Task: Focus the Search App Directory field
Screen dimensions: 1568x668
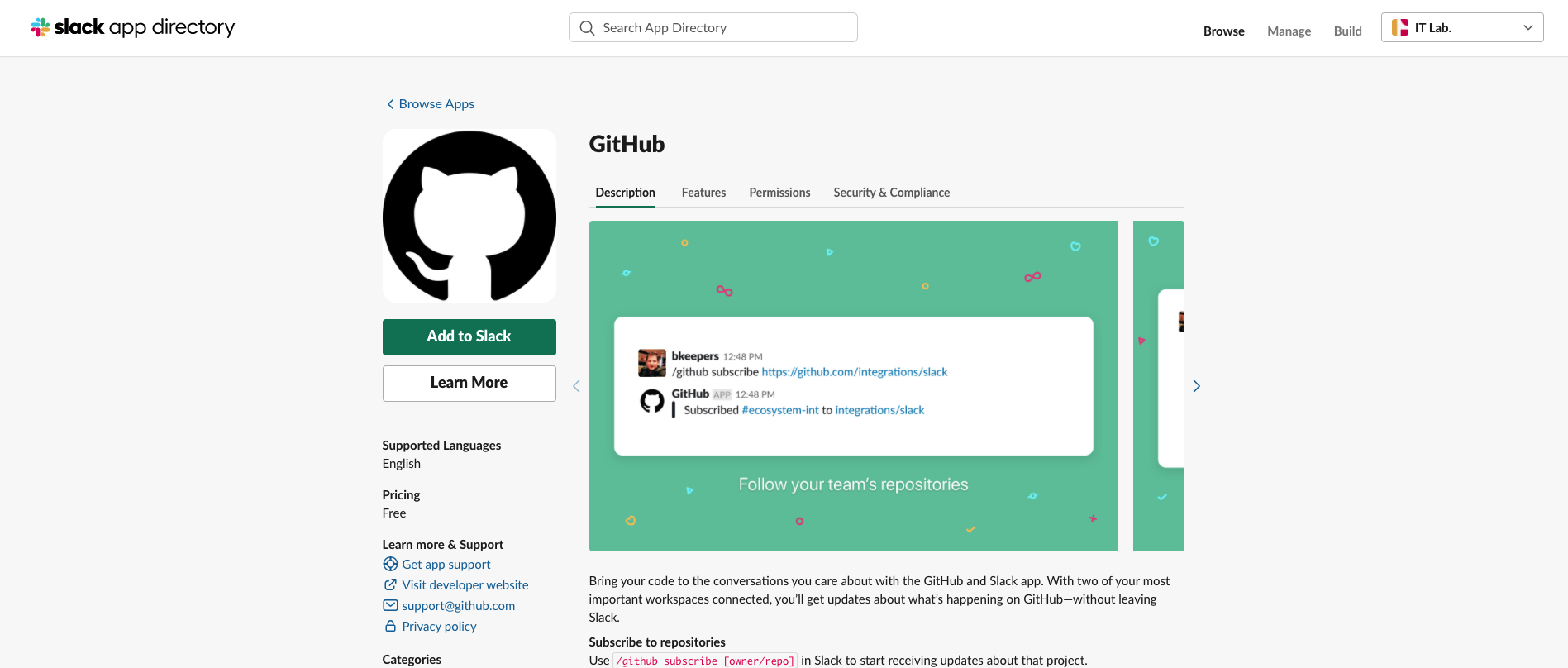Action: tap(713, 27)
